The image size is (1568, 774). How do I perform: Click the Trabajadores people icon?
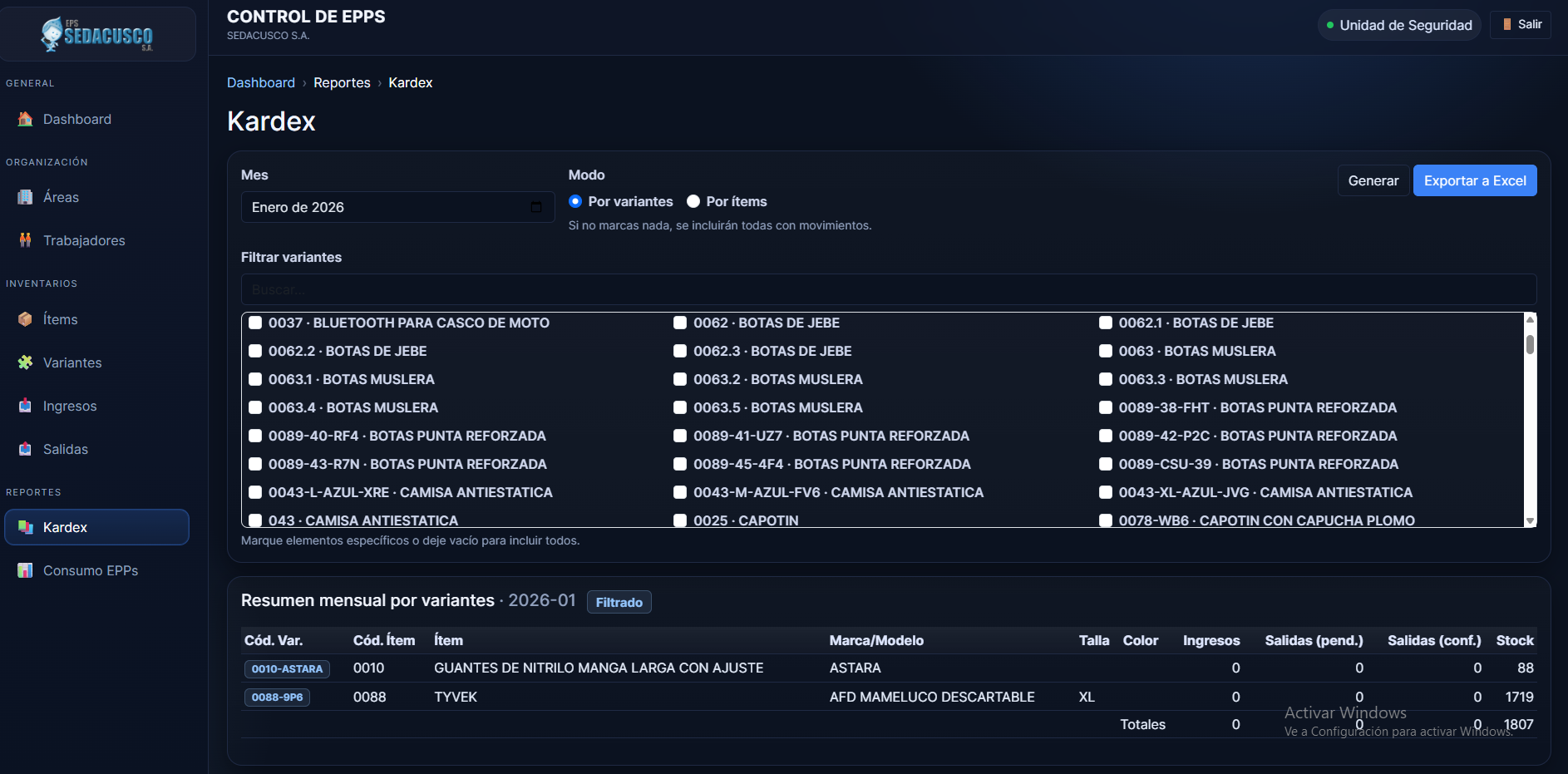click(x=25, y=240)
